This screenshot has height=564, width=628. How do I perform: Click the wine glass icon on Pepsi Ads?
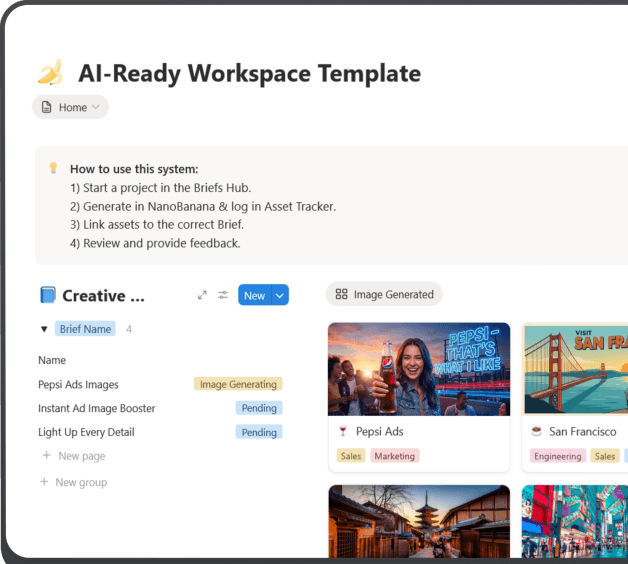pos(343,431)
